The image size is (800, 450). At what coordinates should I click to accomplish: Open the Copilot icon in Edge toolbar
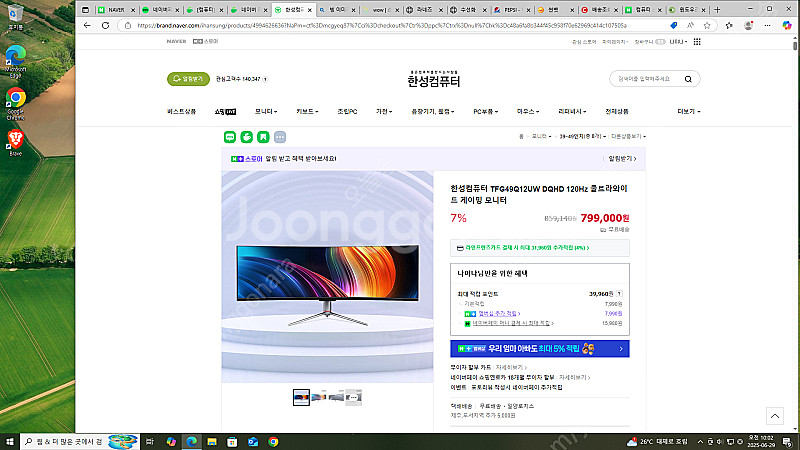[787, 26]
